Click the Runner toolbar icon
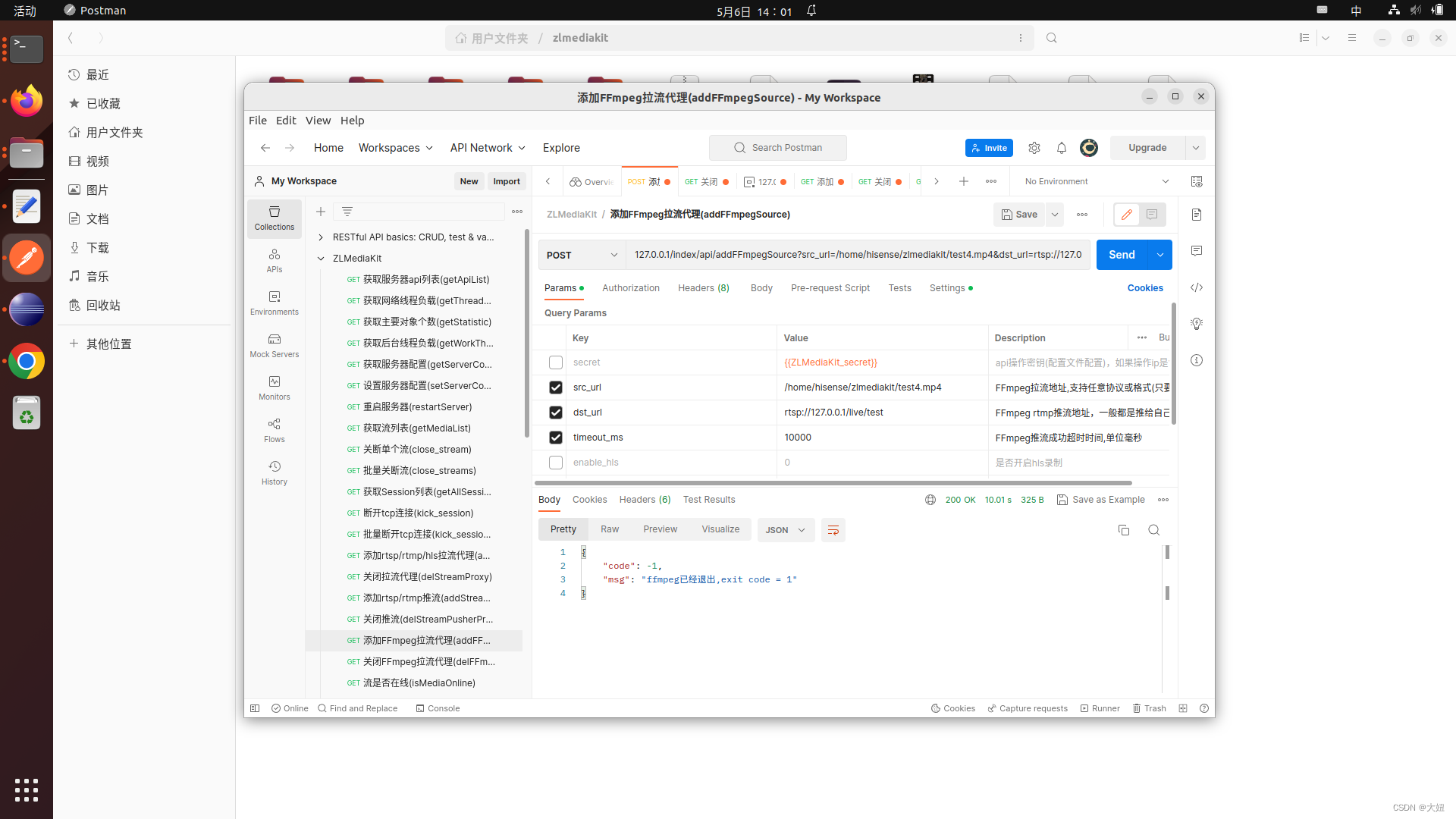The height and width of the screenshot is (819, 1456). (x=1099, y=708)
